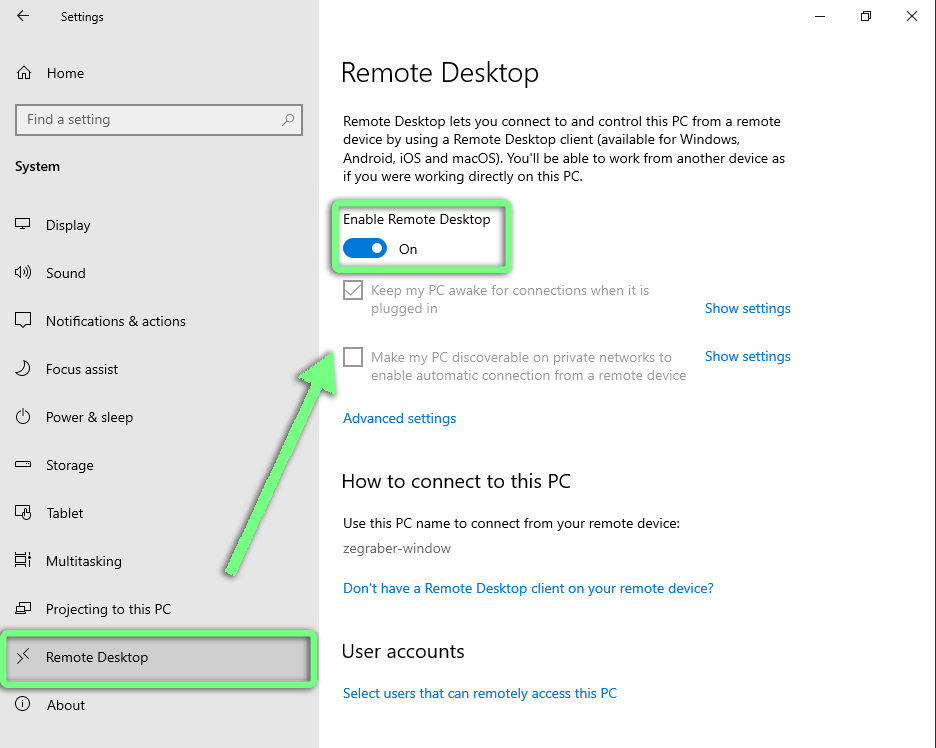Click the Projecting to this PC icon
The width and height of the screenshot is (936, 748).
(22, 609)
